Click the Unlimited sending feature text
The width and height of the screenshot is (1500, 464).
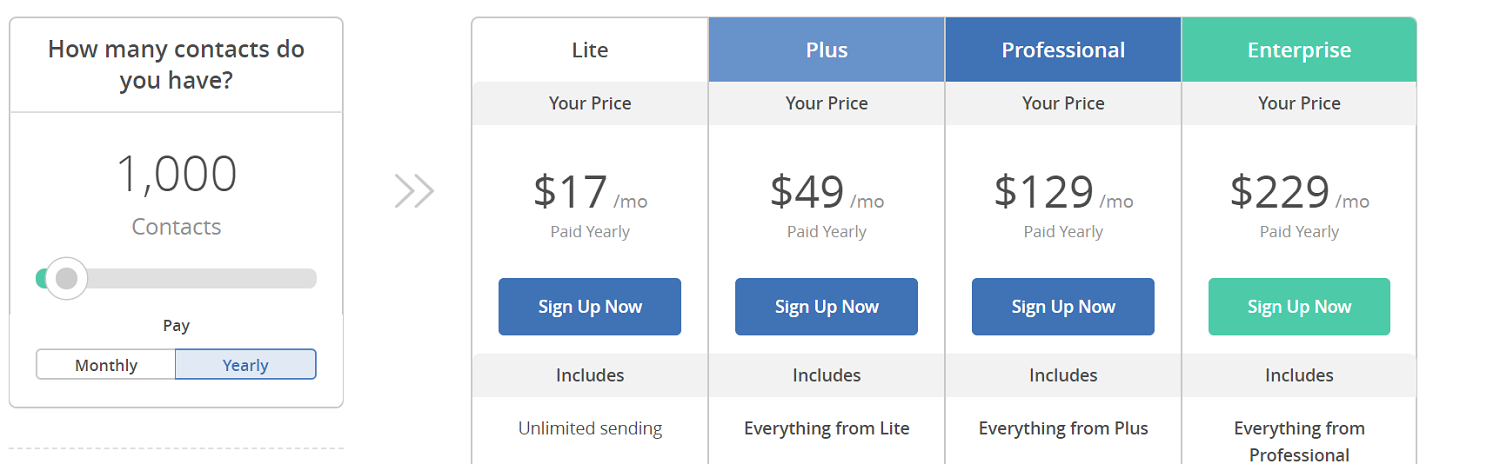coord(590,428)
